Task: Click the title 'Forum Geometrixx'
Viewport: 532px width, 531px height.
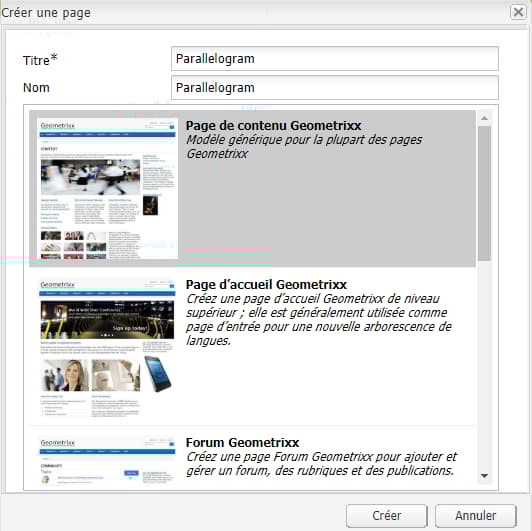Action: click(x=242, y=442)
